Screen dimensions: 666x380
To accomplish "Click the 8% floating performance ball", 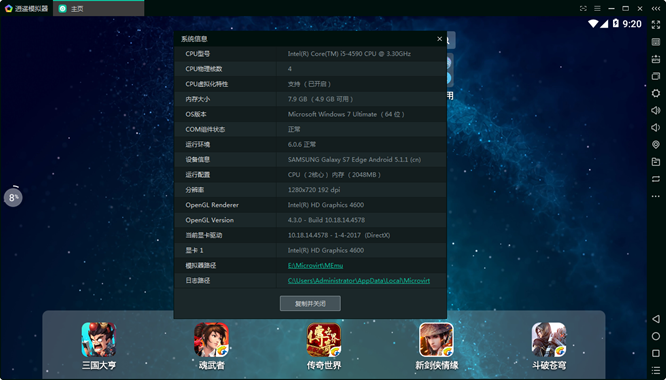I will pyautogui.click(x=13, y=197).
